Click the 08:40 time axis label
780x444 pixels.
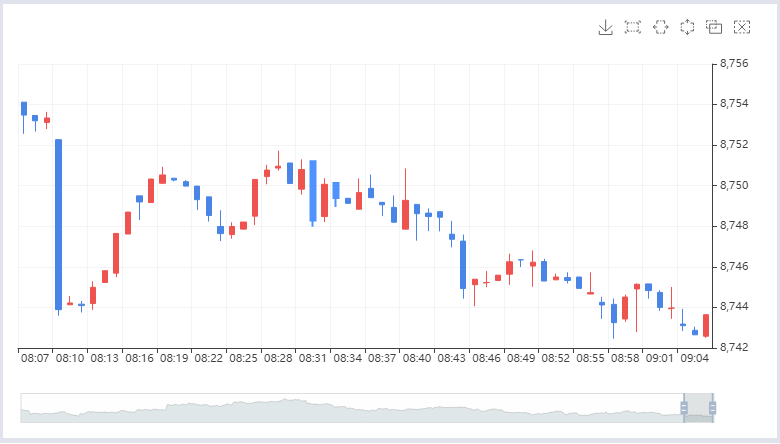pyautogui.click(x=417, y=358)
